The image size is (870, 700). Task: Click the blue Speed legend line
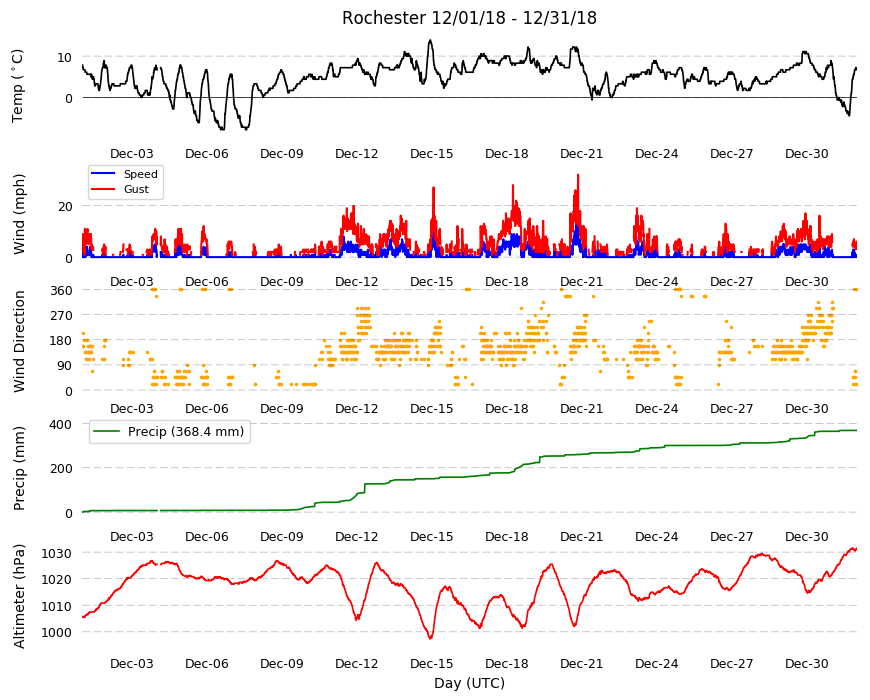tap(103, 174)
